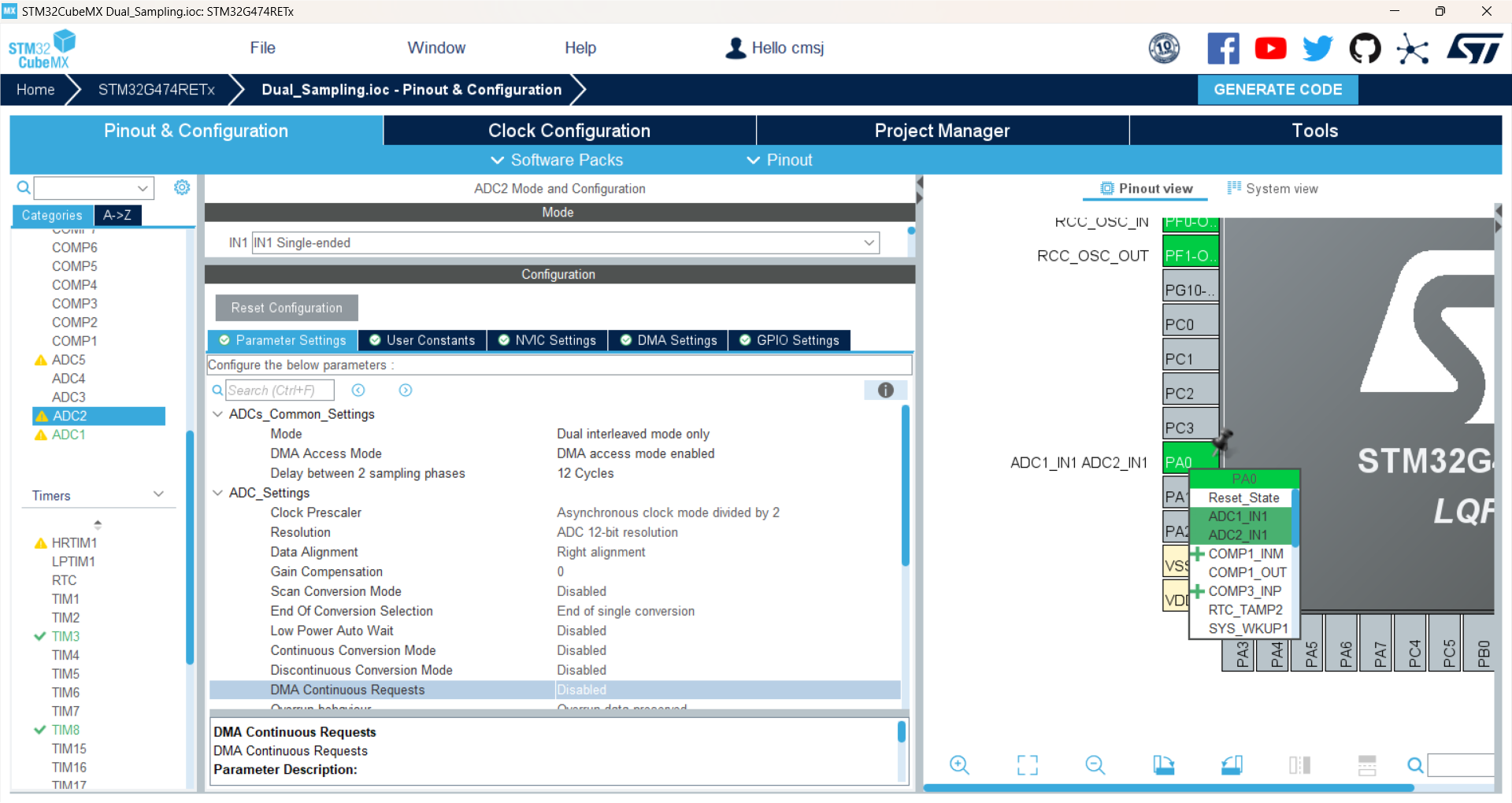
Task: Collapse the Timers category
Action: [158, 494]
